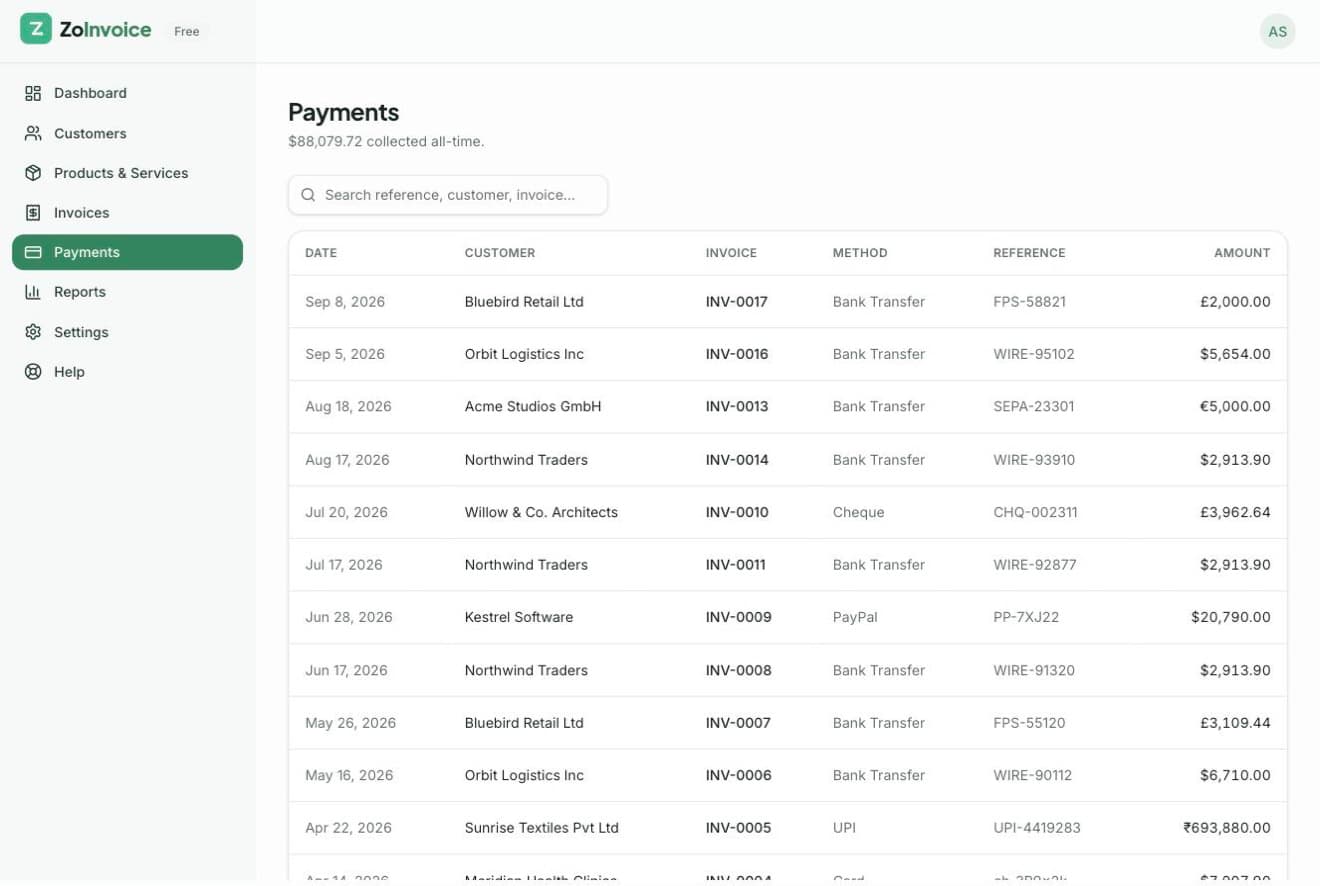The height and width of the screenshot is (886, 1320).
Task: Click the Products & Services box icon
Action: (x=33, y=173)
